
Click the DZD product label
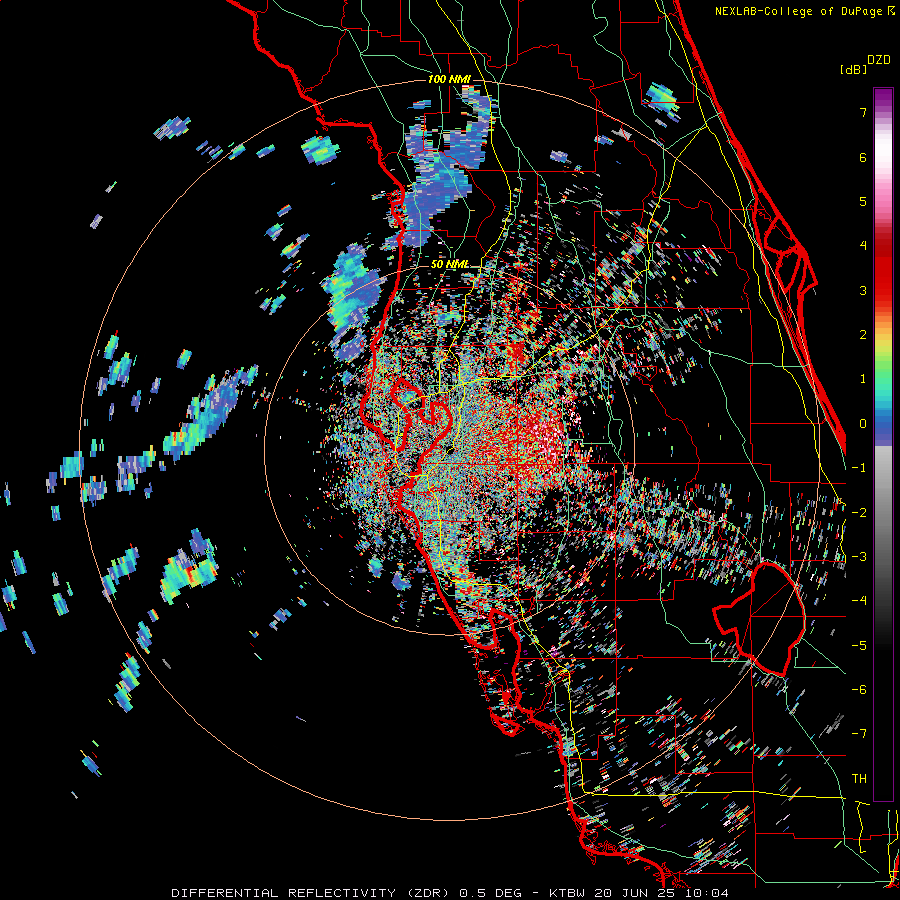[x=879, y=60]
